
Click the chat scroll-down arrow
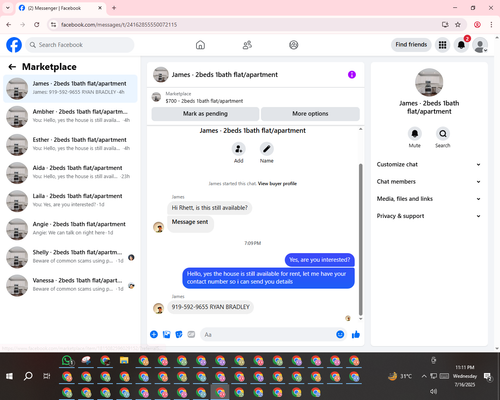[360, 319]
